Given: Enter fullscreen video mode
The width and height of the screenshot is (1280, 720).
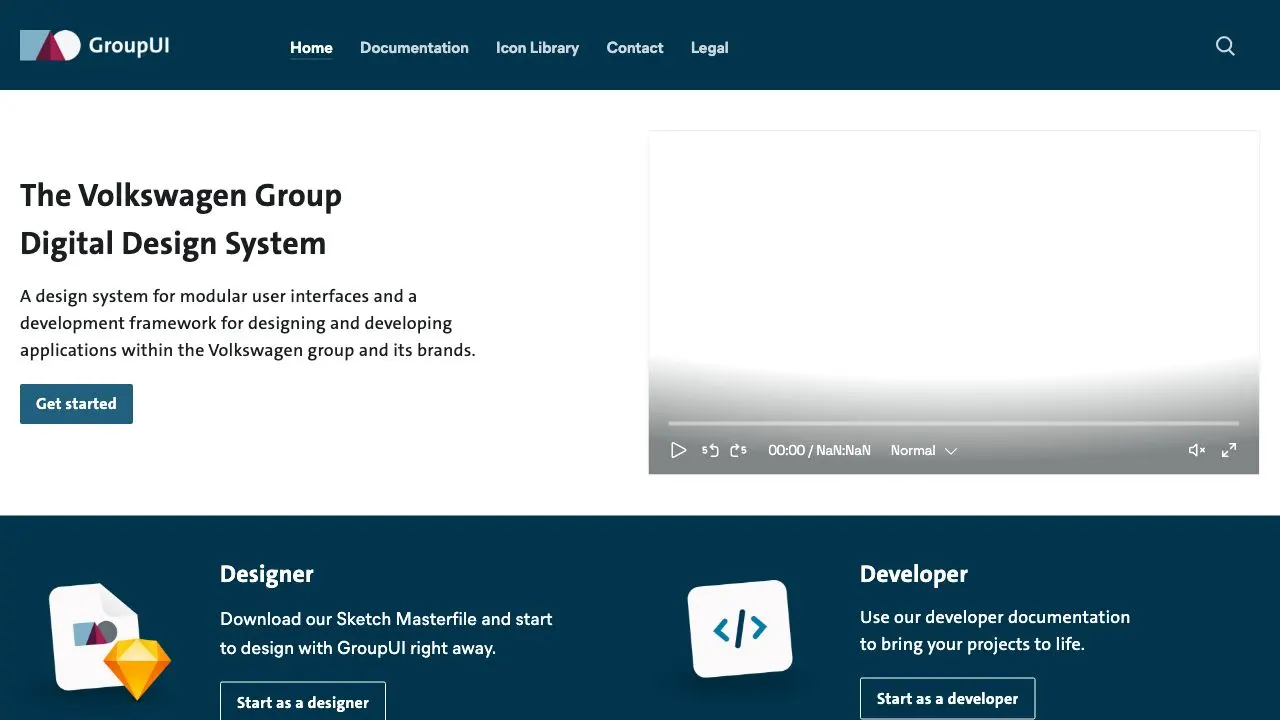Looking at the screenshot, I should pyautogui.click(x=1229, y=451).
